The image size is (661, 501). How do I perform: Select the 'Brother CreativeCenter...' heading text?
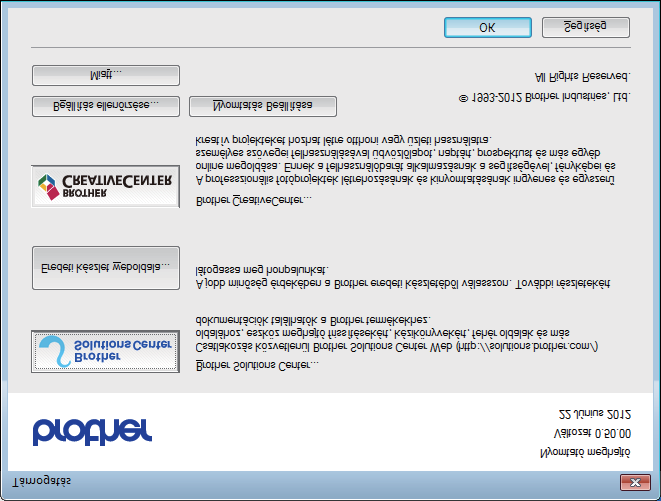(254, 200)
